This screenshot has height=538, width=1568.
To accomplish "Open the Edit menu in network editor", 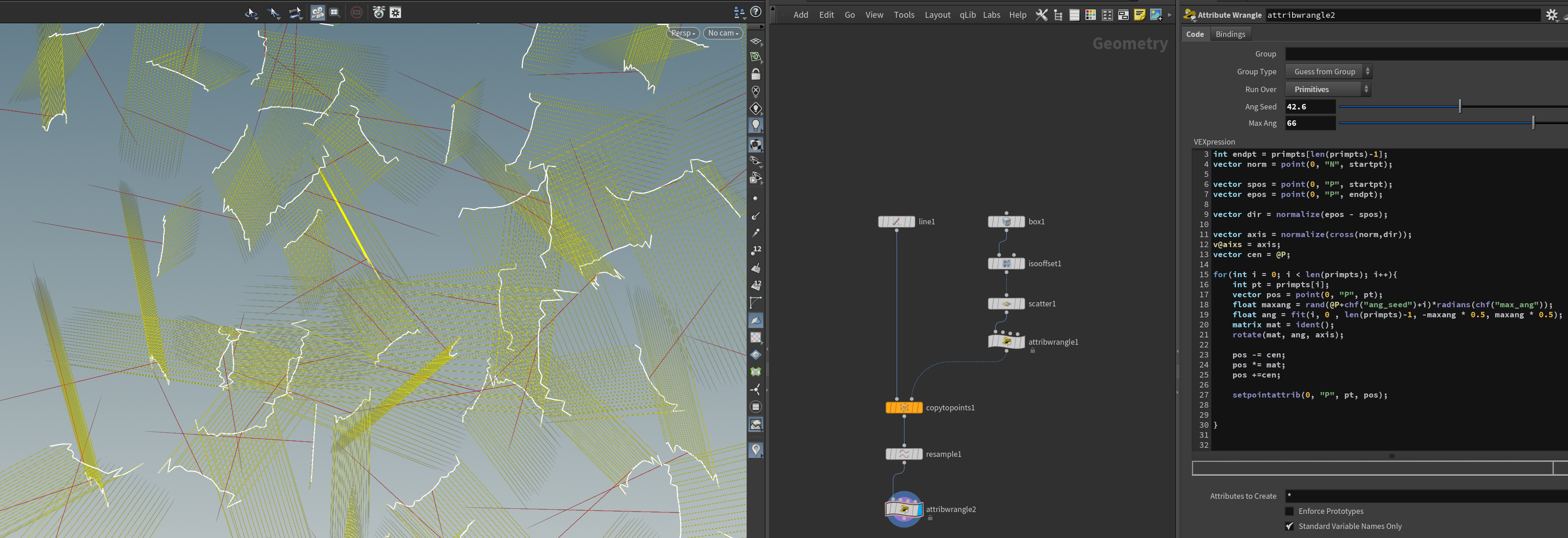I will coord(826,15).
